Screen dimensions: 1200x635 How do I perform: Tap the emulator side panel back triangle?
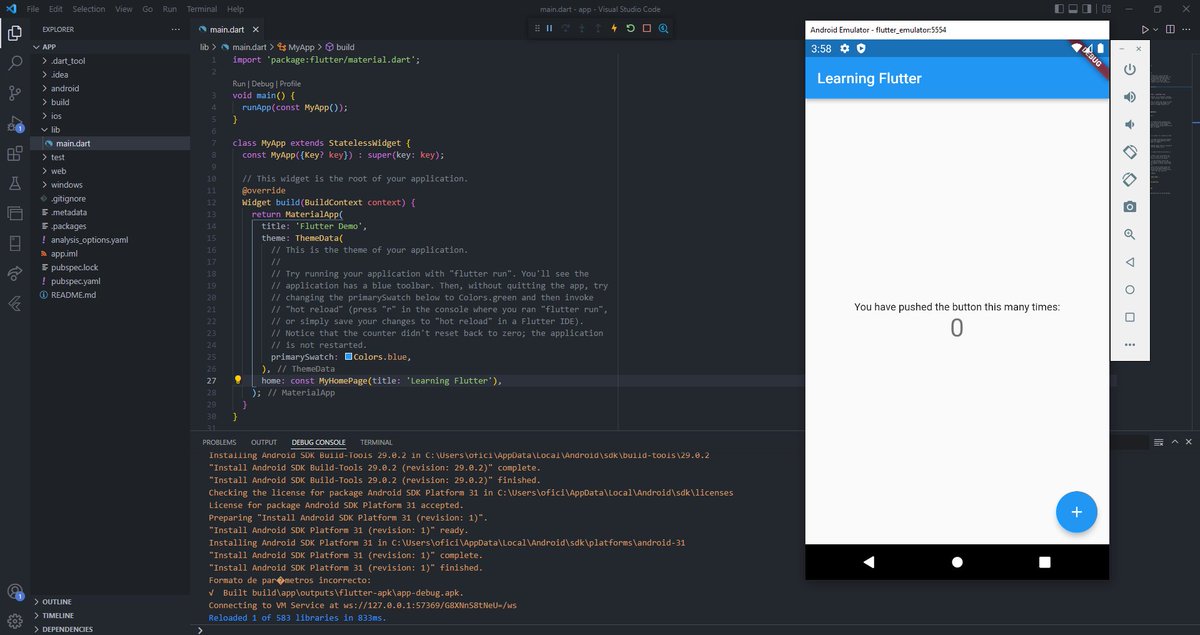pyautogui.click(x=1130, y=262)
